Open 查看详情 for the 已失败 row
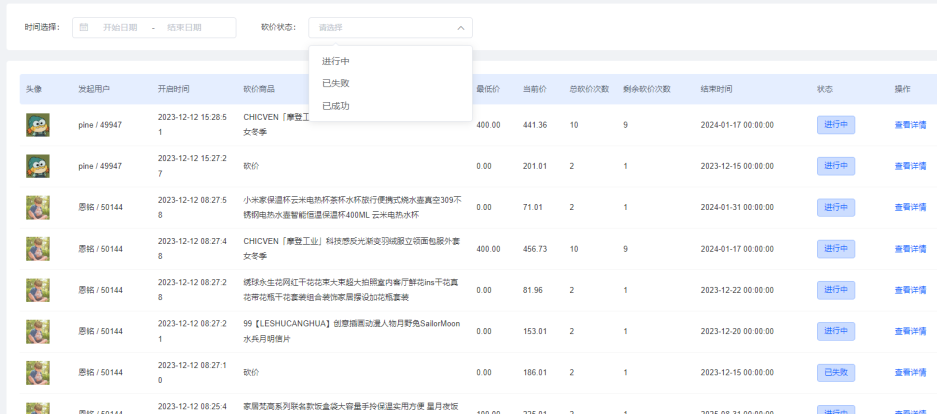The width and height of the screenshot is (937, 414). coord(910,372)
